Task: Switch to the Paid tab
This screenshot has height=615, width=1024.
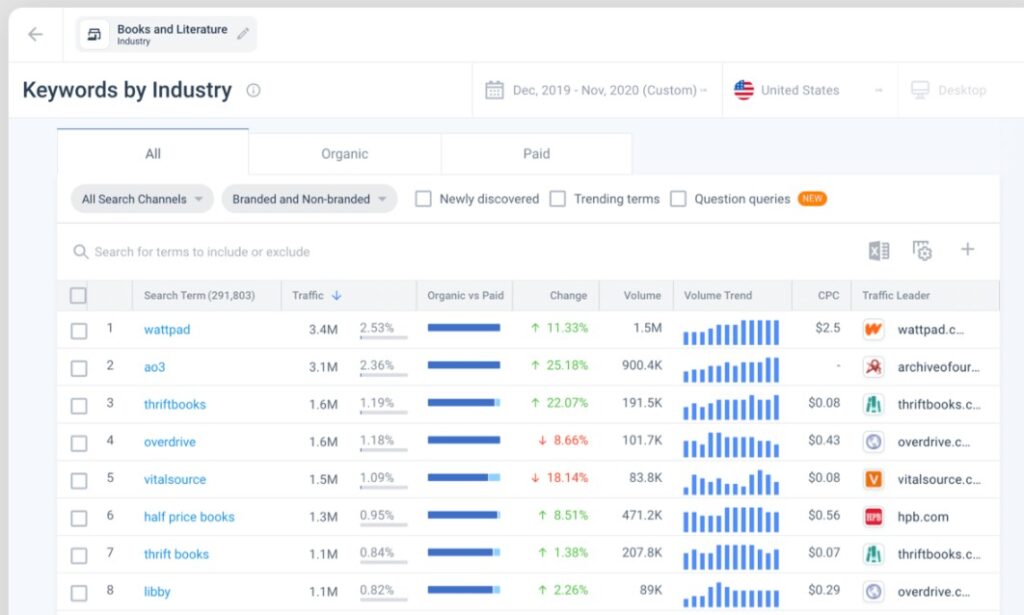Action: tap(536, 153)
